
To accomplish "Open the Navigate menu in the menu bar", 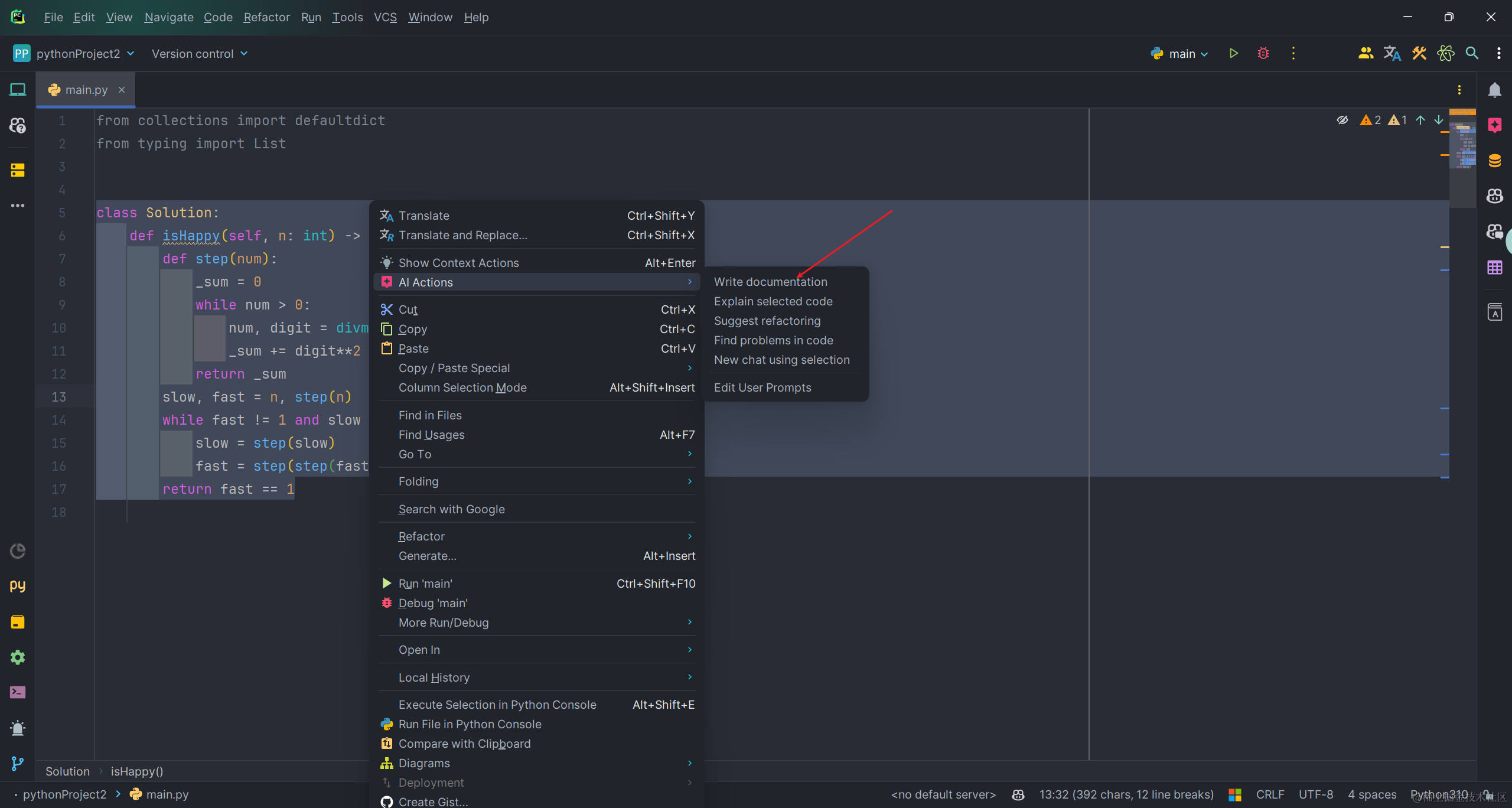I will tap(169, 17).
